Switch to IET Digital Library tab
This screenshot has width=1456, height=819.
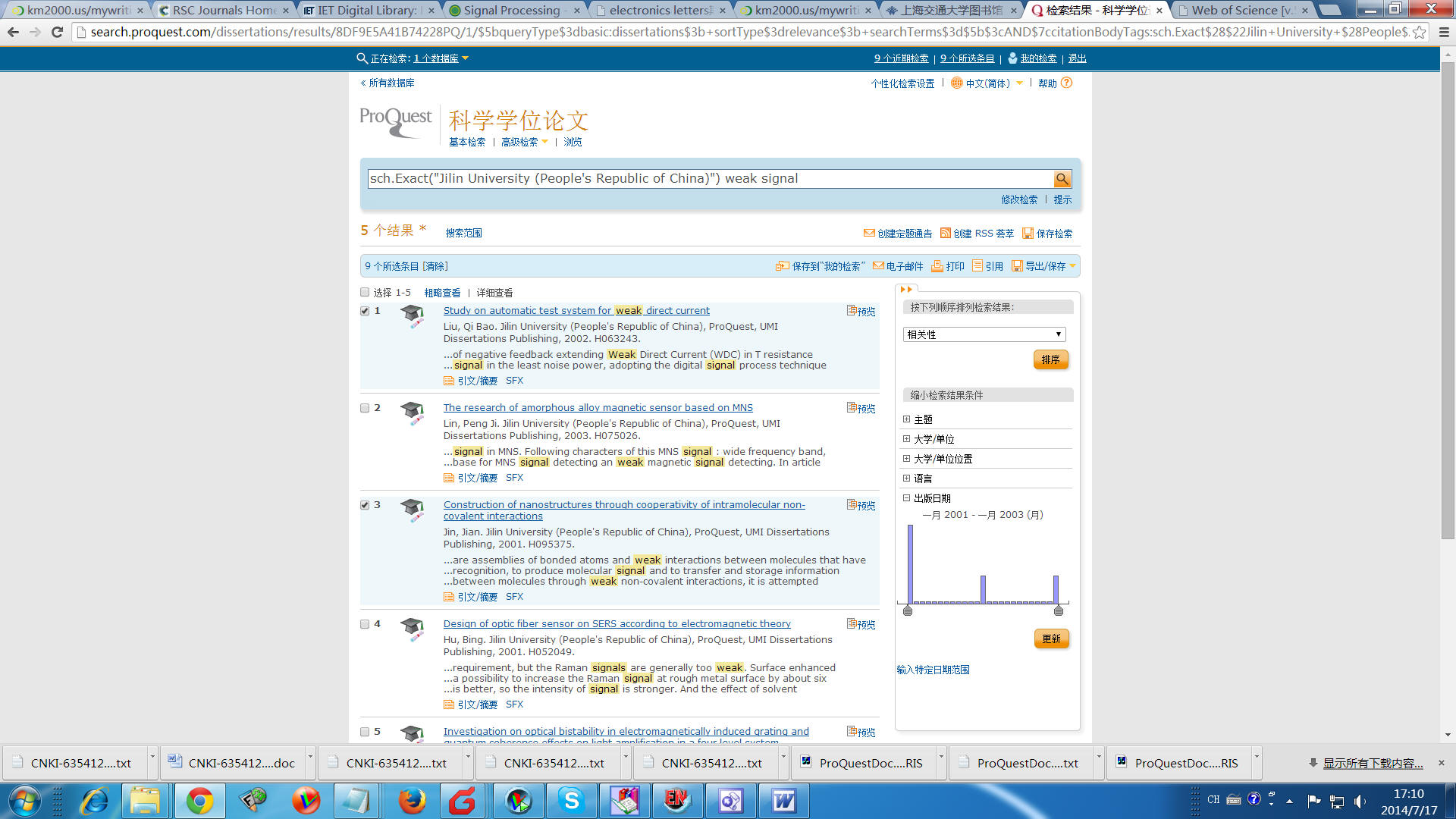(x=368, y=10)
